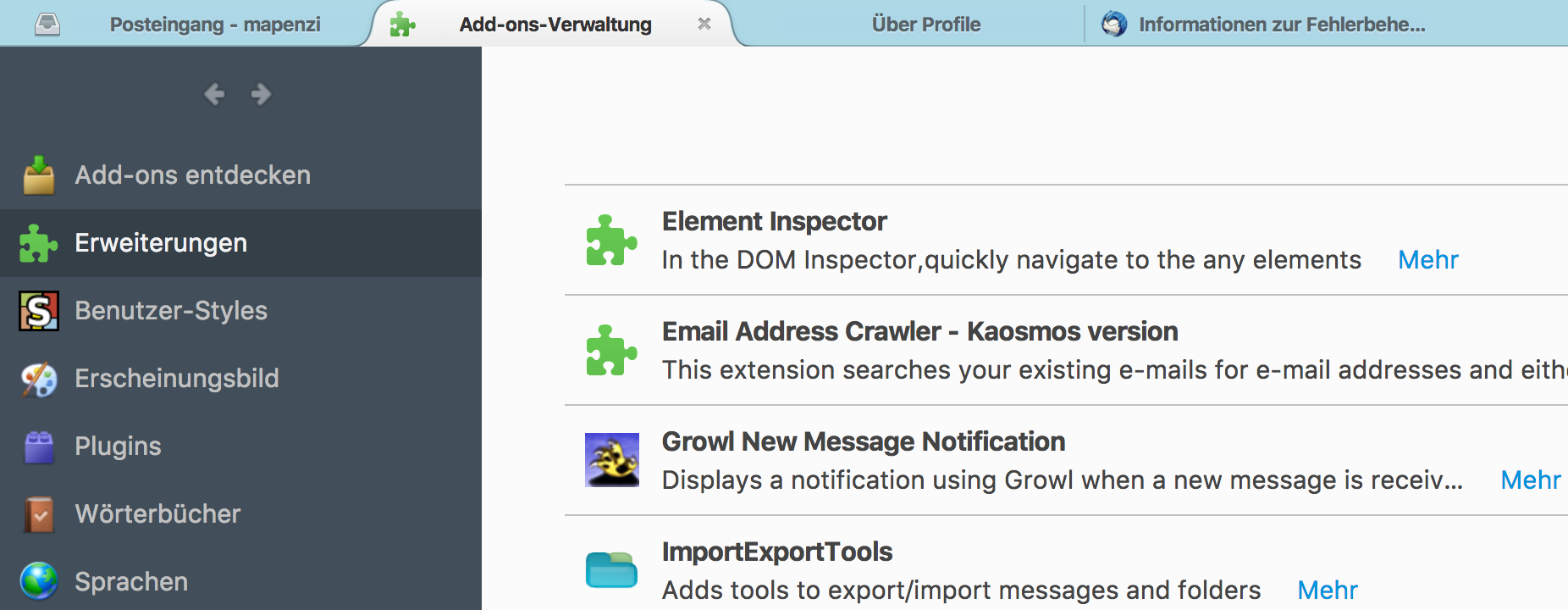The image size is (1568, 610).
Task: Open the Element Inspector extension title
Action: point(774,221)
